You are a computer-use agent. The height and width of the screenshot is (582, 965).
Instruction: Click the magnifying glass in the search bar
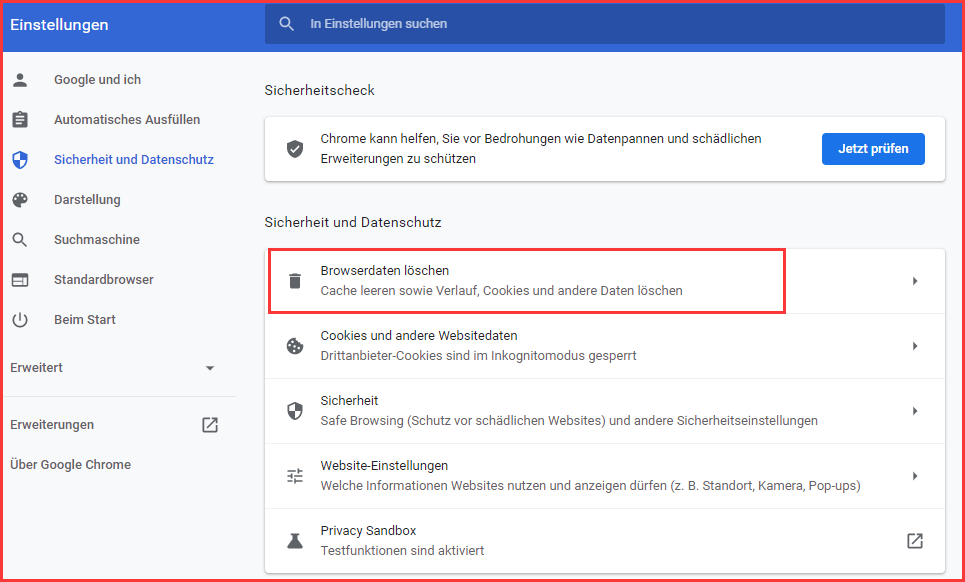tap(287, 23)
